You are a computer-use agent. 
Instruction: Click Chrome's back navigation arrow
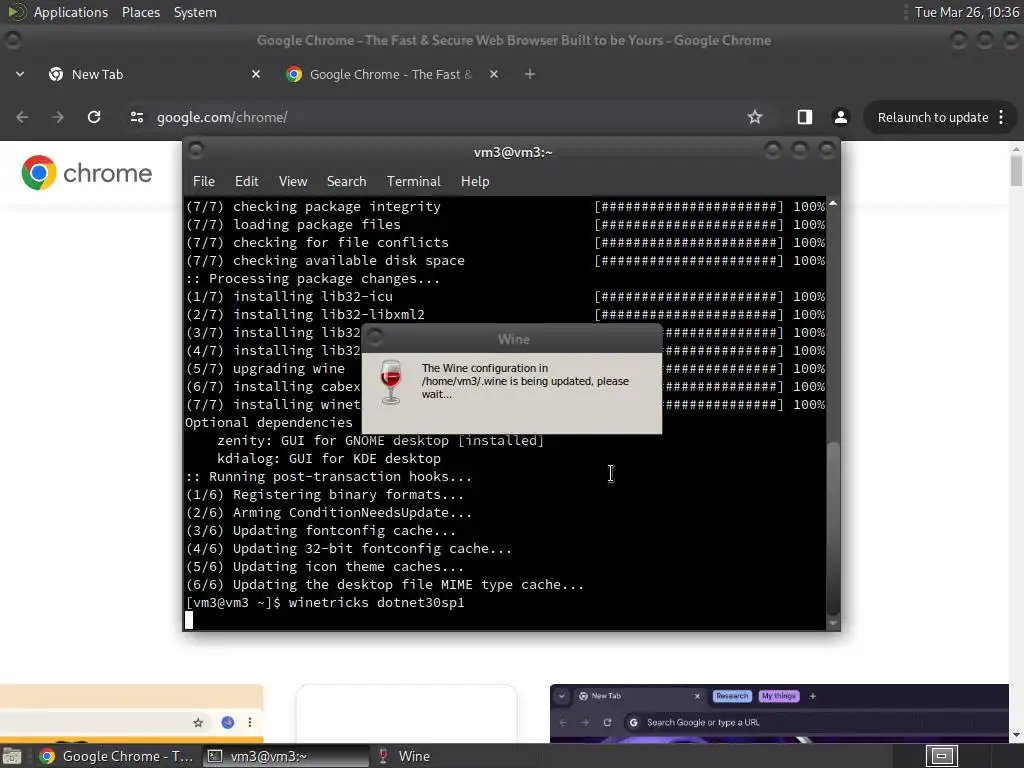coord(22,117)
